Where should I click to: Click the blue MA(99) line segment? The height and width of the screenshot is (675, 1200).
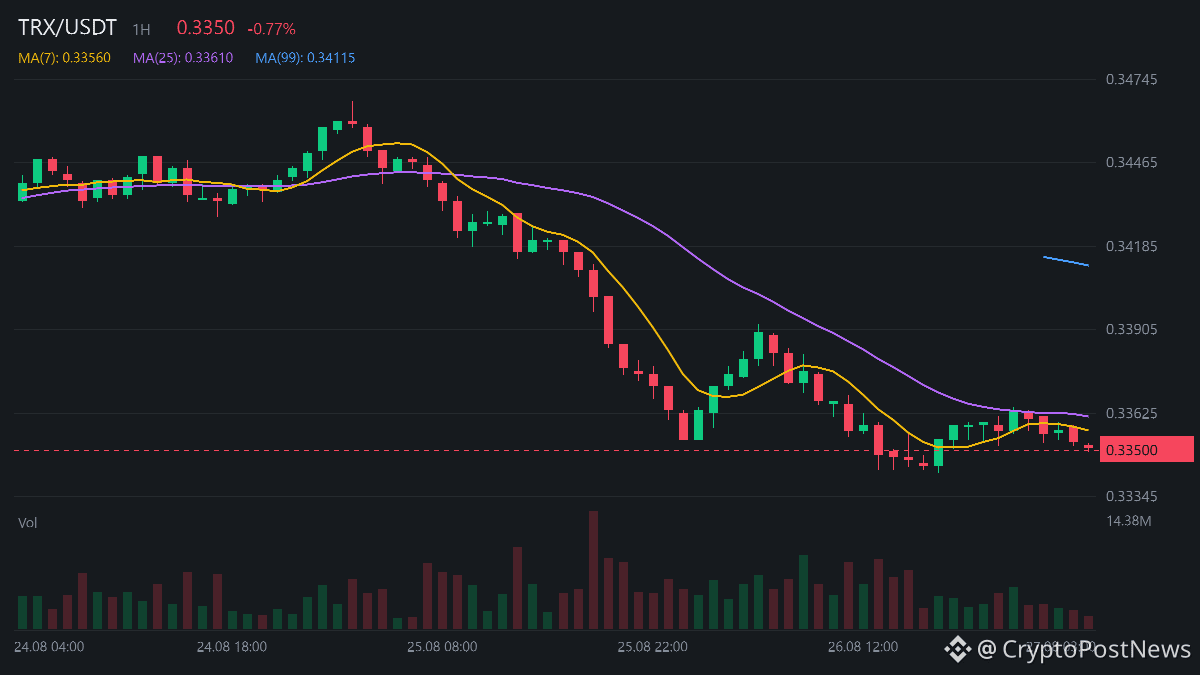1066,261
